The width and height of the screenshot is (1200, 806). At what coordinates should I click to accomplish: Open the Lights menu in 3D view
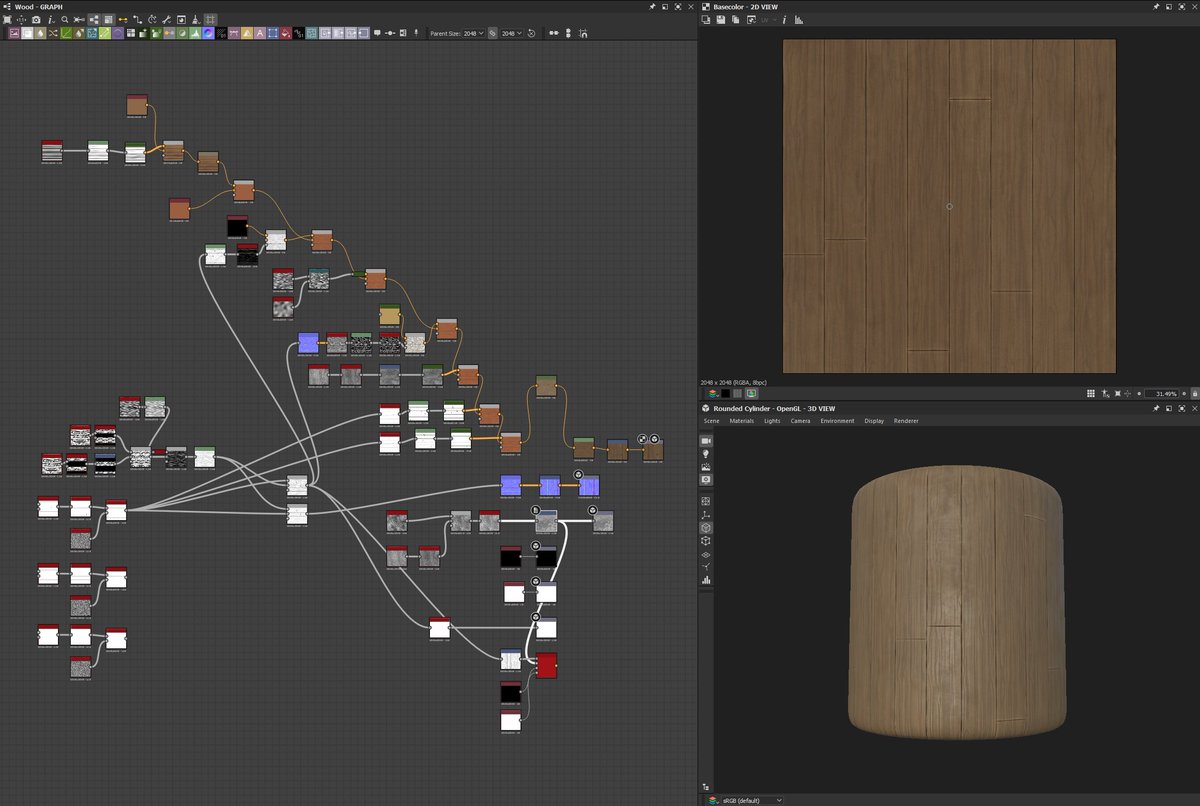[x=772, y=421]
